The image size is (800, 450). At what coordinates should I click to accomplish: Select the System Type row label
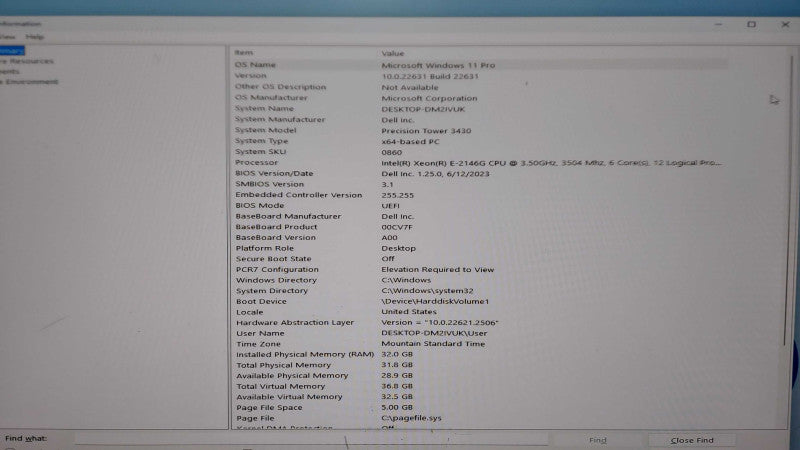click(x=261, y=141)
